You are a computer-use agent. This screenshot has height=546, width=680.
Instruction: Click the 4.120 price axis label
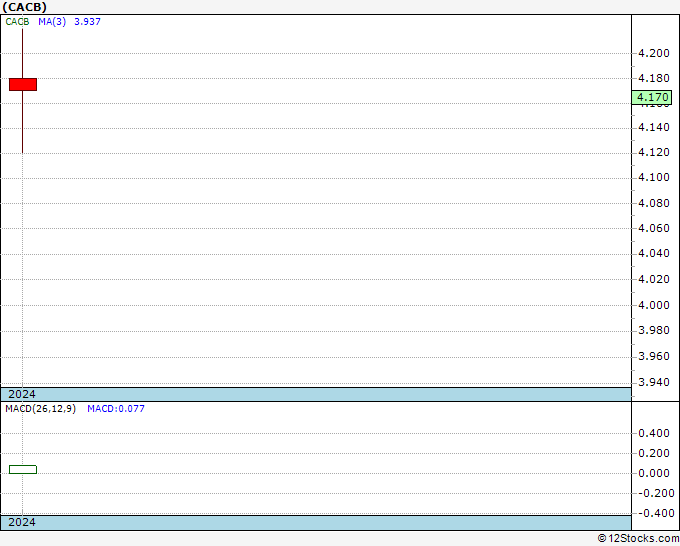coord(654,152)
